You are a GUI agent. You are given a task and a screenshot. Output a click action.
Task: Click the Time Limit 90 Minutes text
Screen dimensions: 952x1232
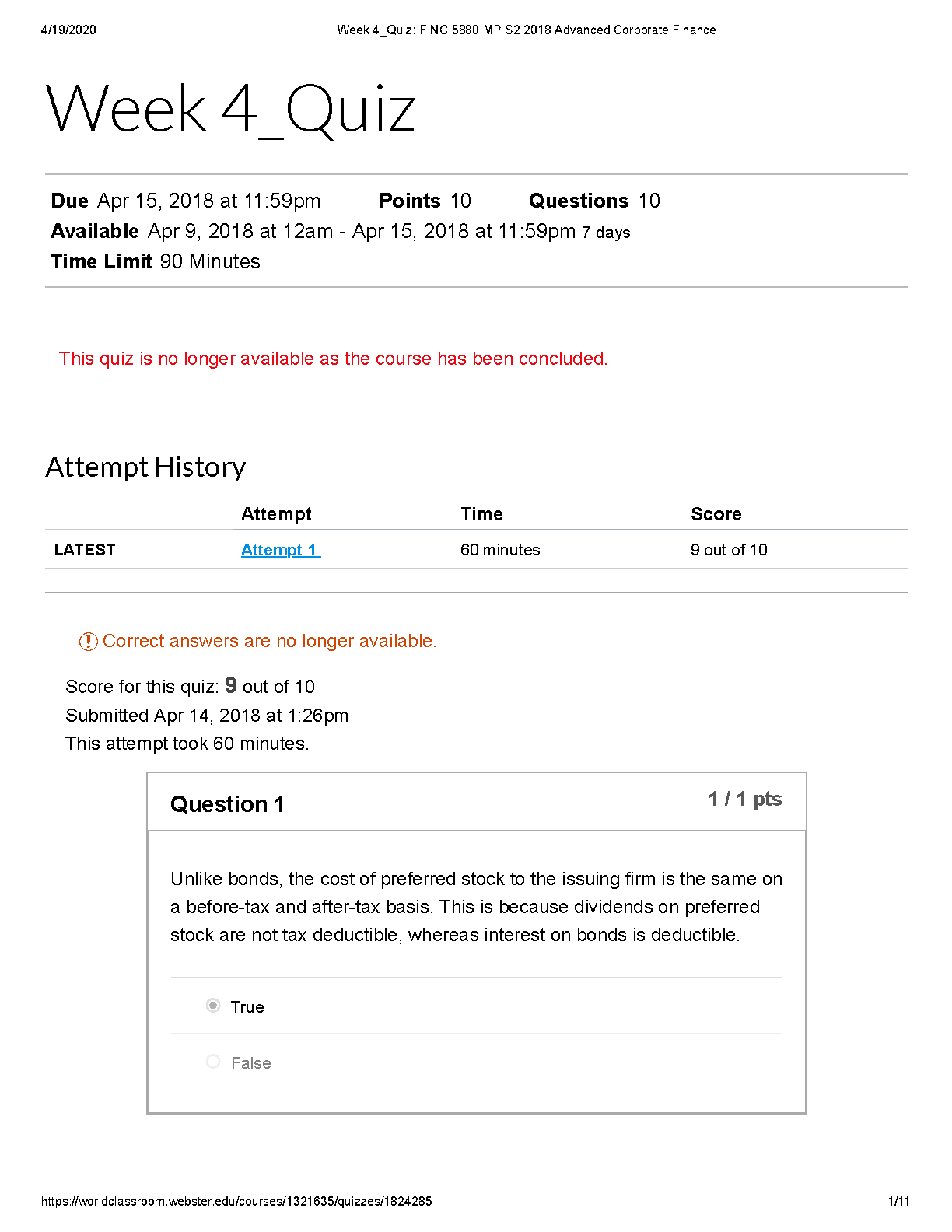point(156,261)
